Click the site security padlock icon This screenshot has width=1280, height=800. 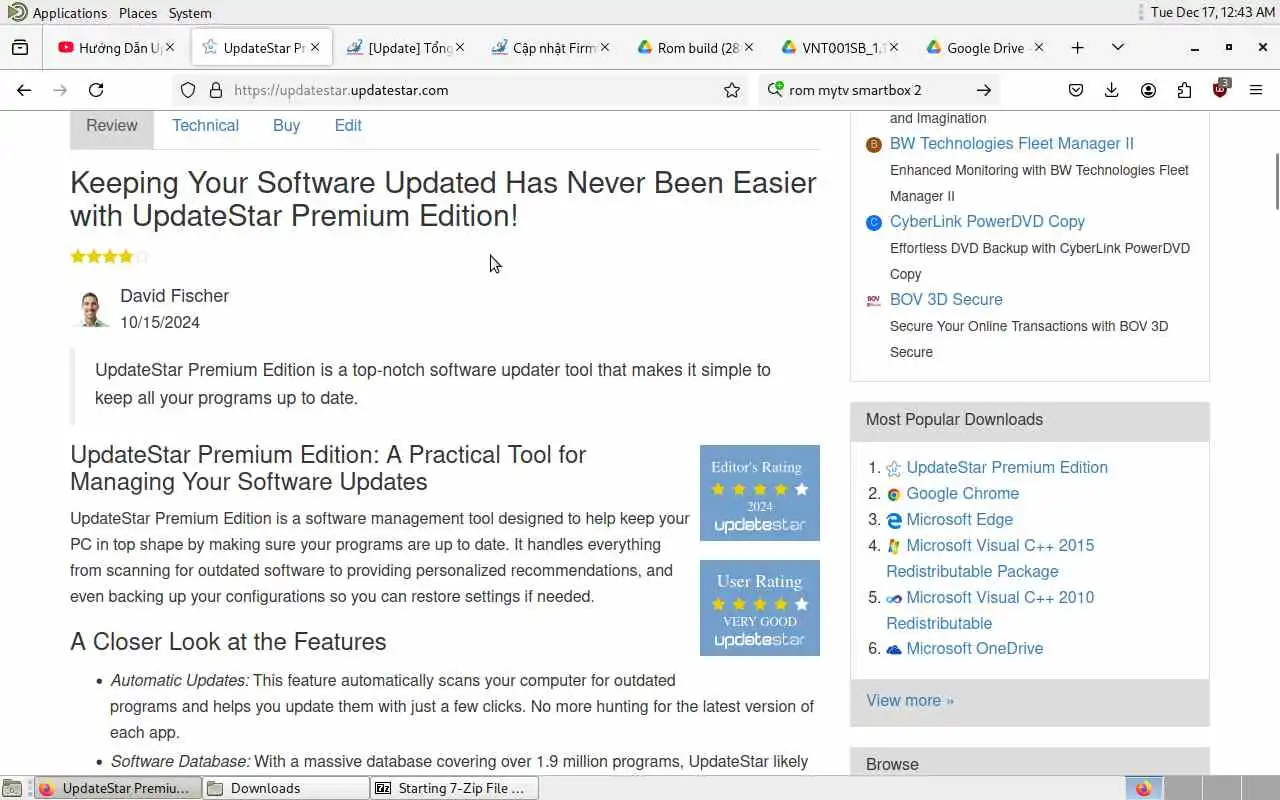pos(215,90)
